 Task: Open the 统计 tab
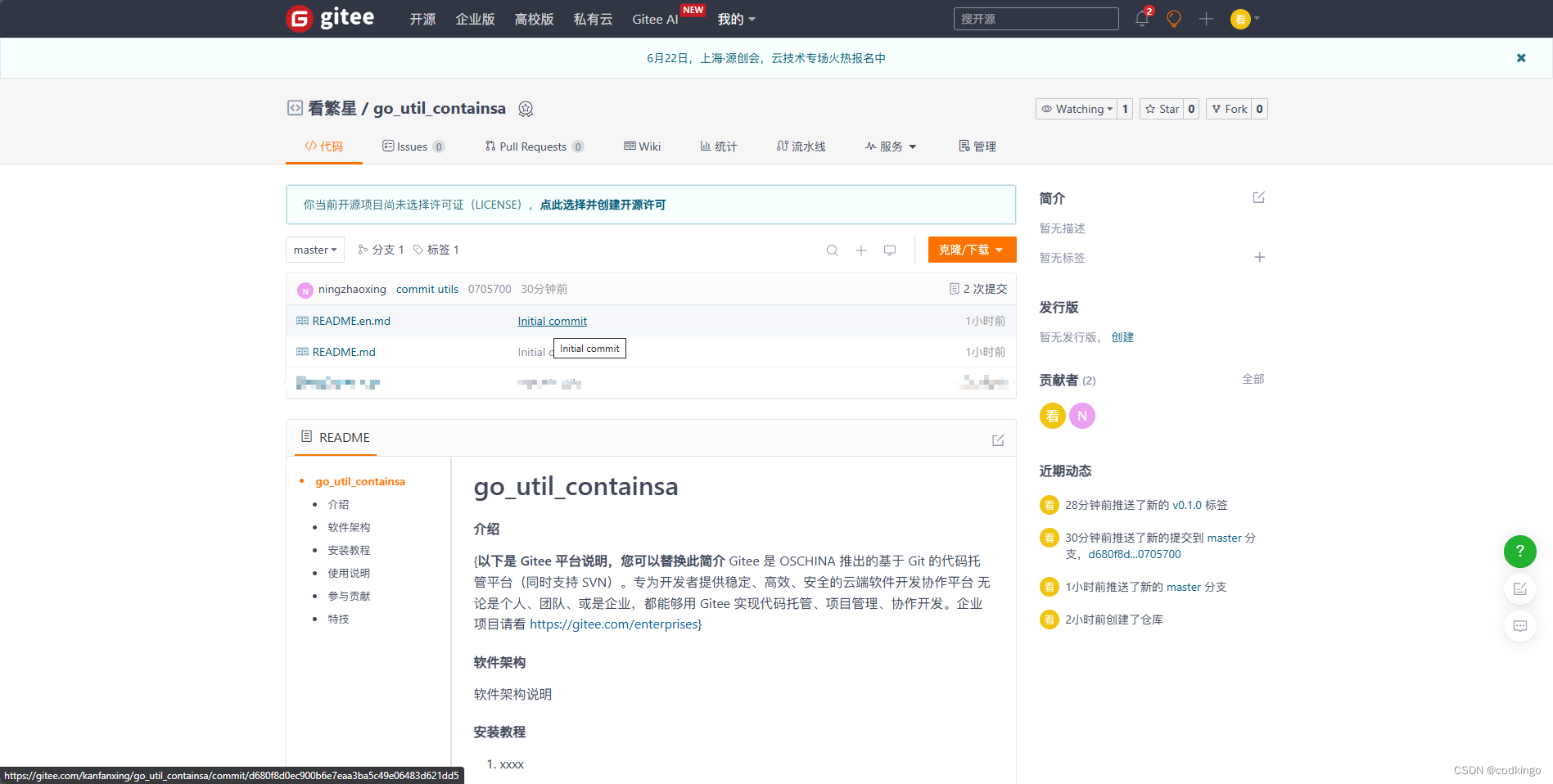pyautogui.click(x=718, y=146)
